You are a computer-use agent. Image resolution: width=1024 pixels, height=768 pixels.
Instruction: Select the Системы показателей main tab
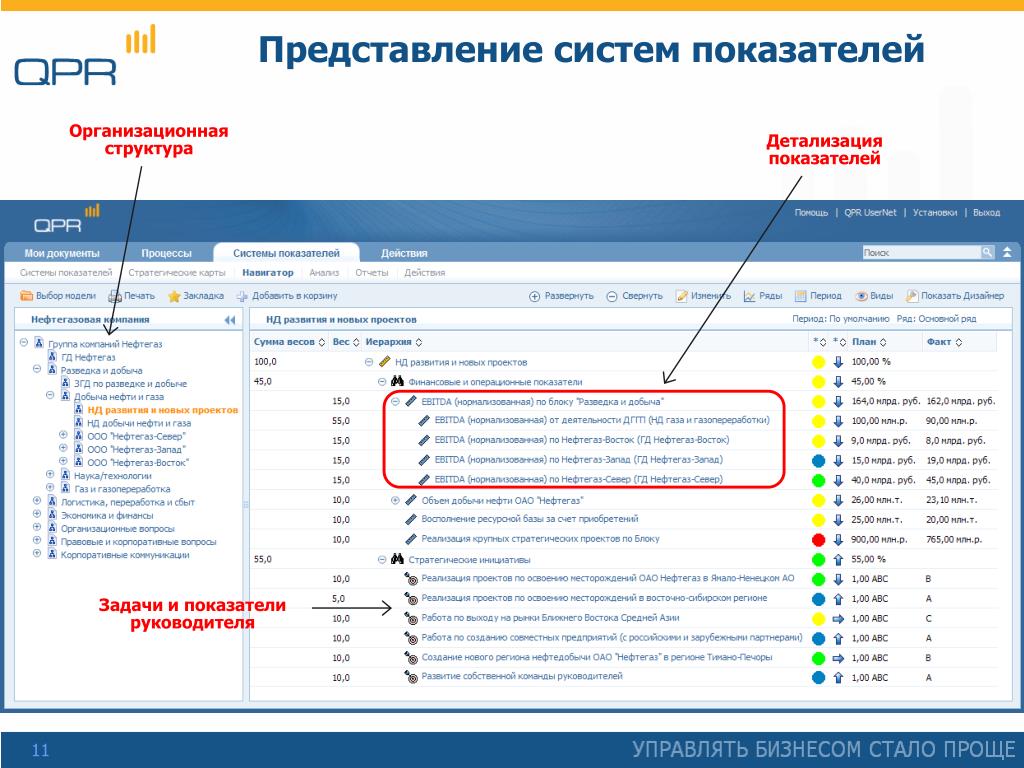pos(286,253)
